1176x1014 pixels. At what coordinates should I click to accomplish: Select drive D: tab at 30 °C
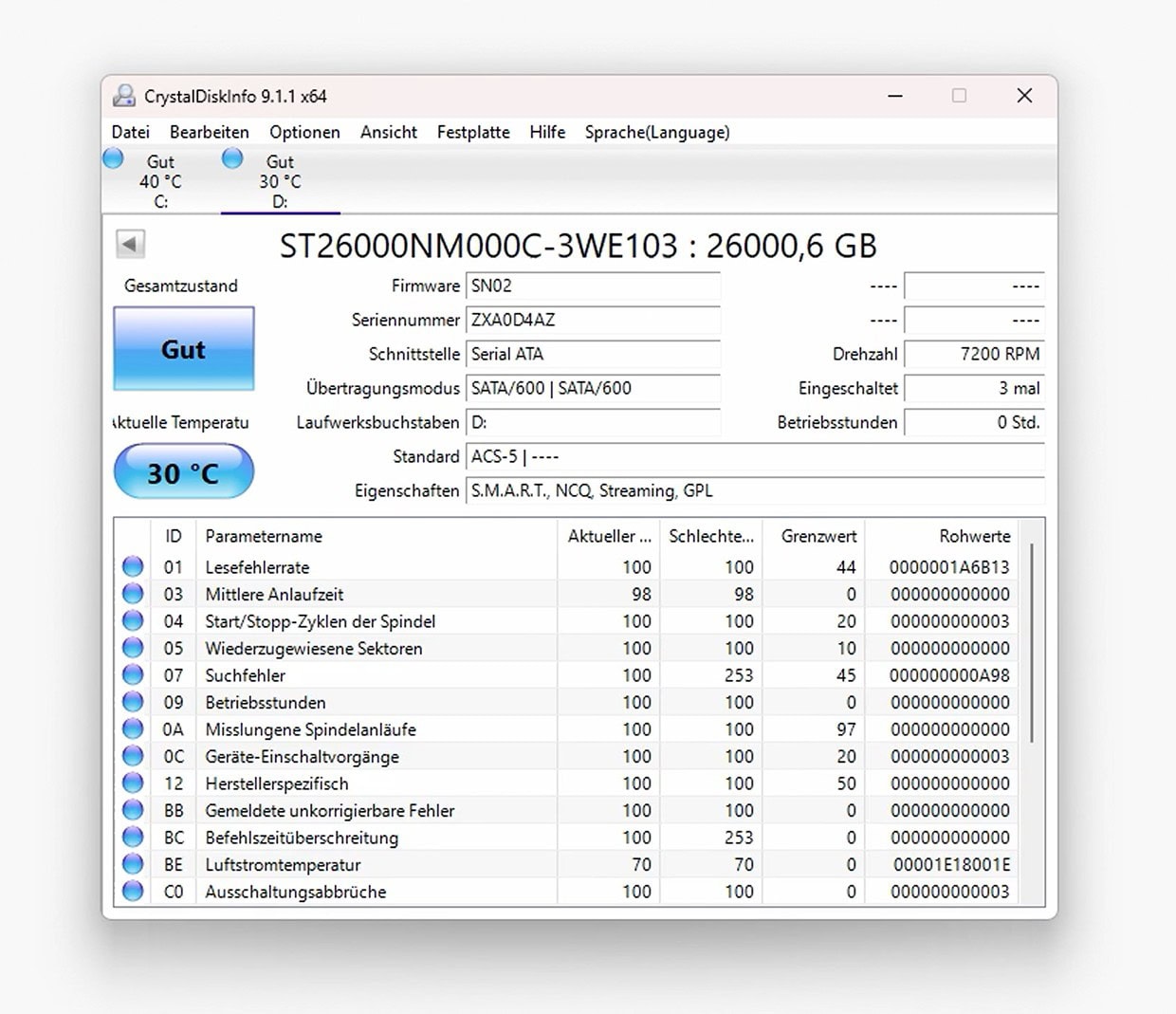[x=280, y=181]
